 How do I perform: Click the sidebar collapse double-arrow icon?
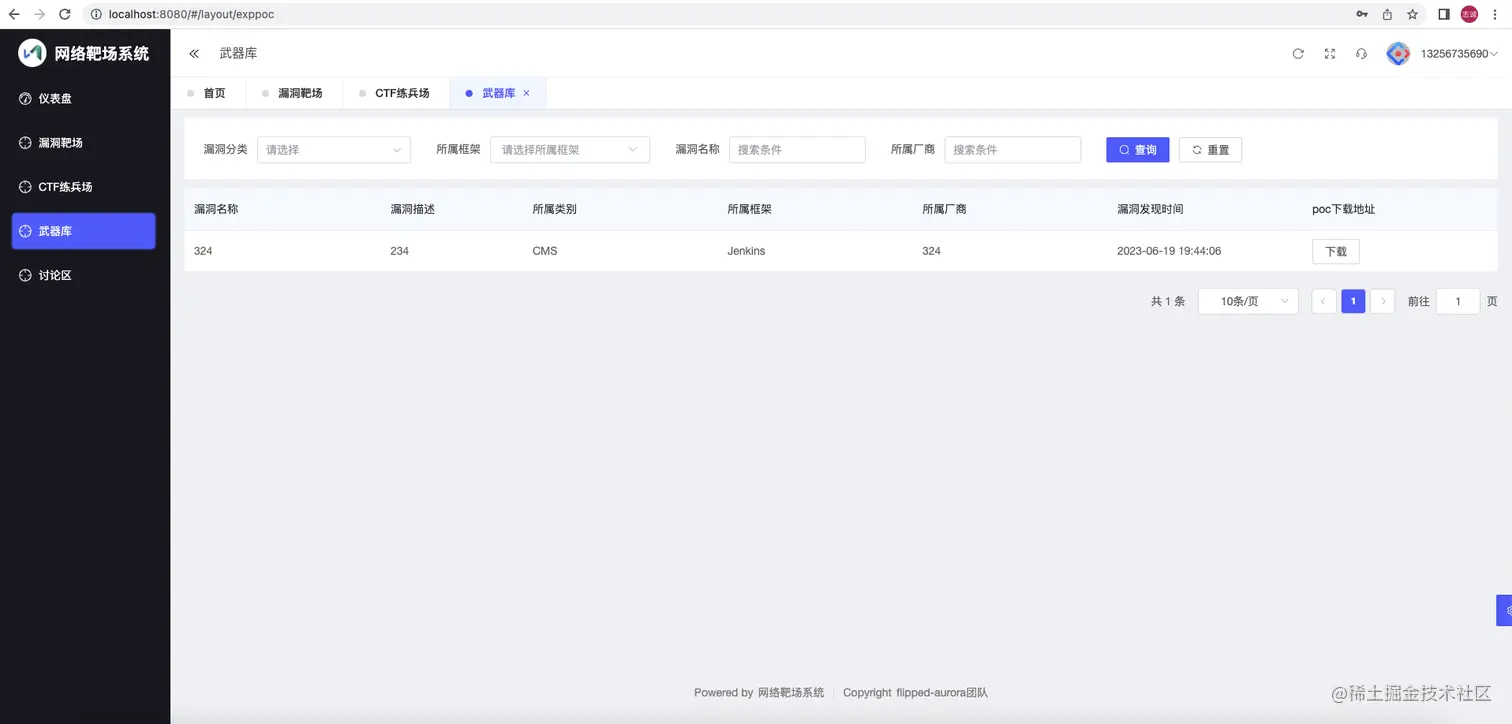click(x=194, y=53)
